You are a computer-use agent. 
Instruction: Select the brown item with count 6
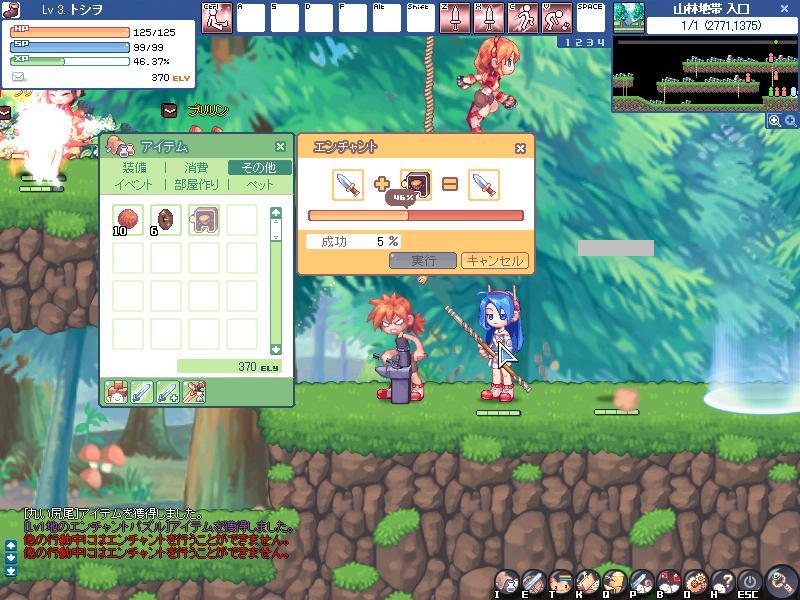[166, 220]
